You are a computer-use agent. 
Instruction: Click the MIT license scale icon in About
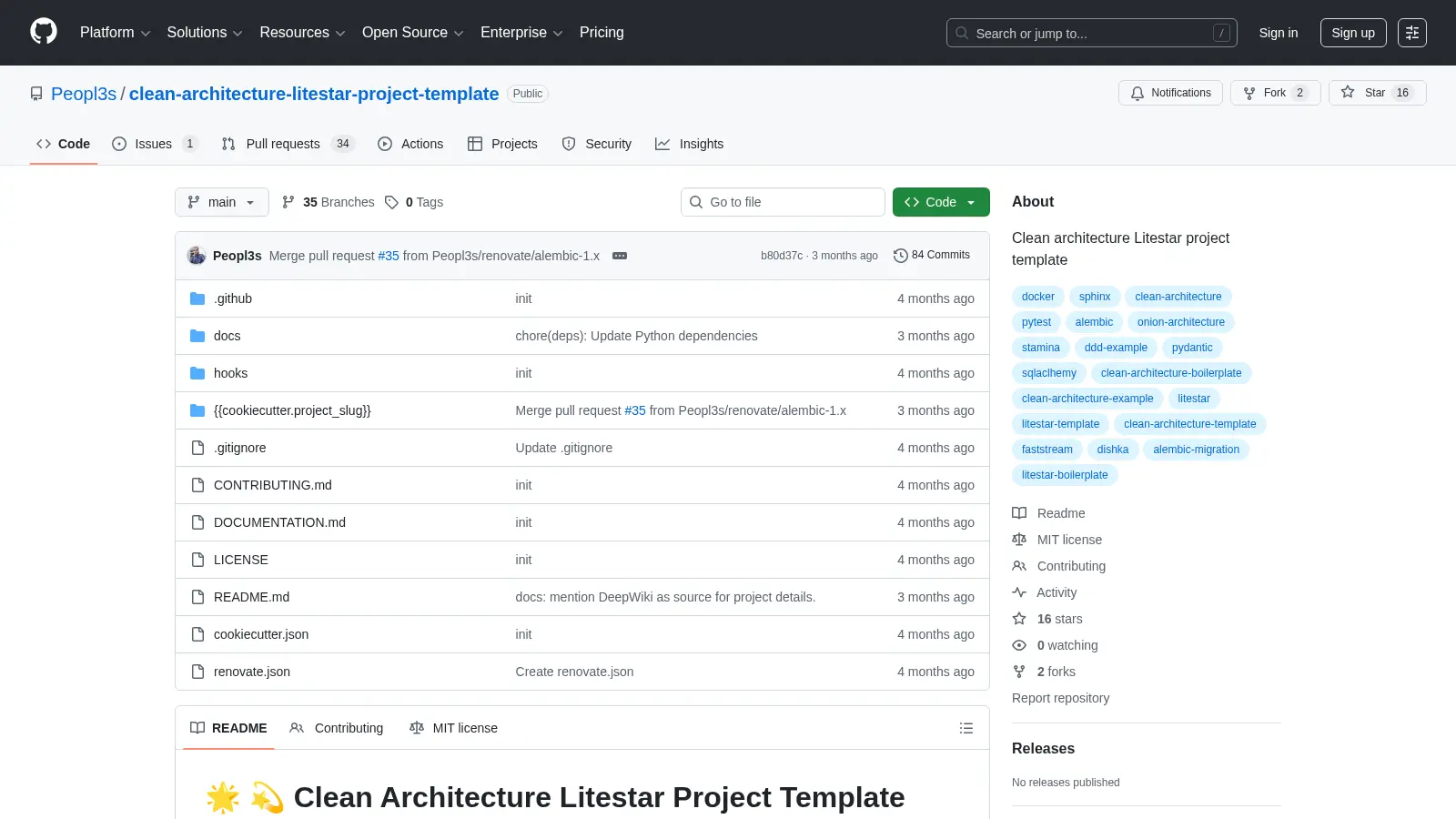[1019, 540]
